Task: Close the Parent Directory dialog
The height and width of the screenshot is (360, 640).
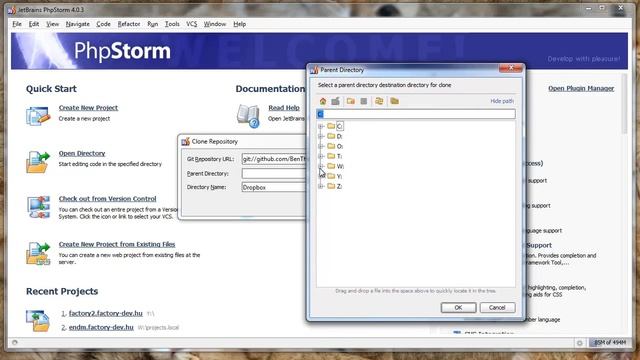Action: point(511,69)
